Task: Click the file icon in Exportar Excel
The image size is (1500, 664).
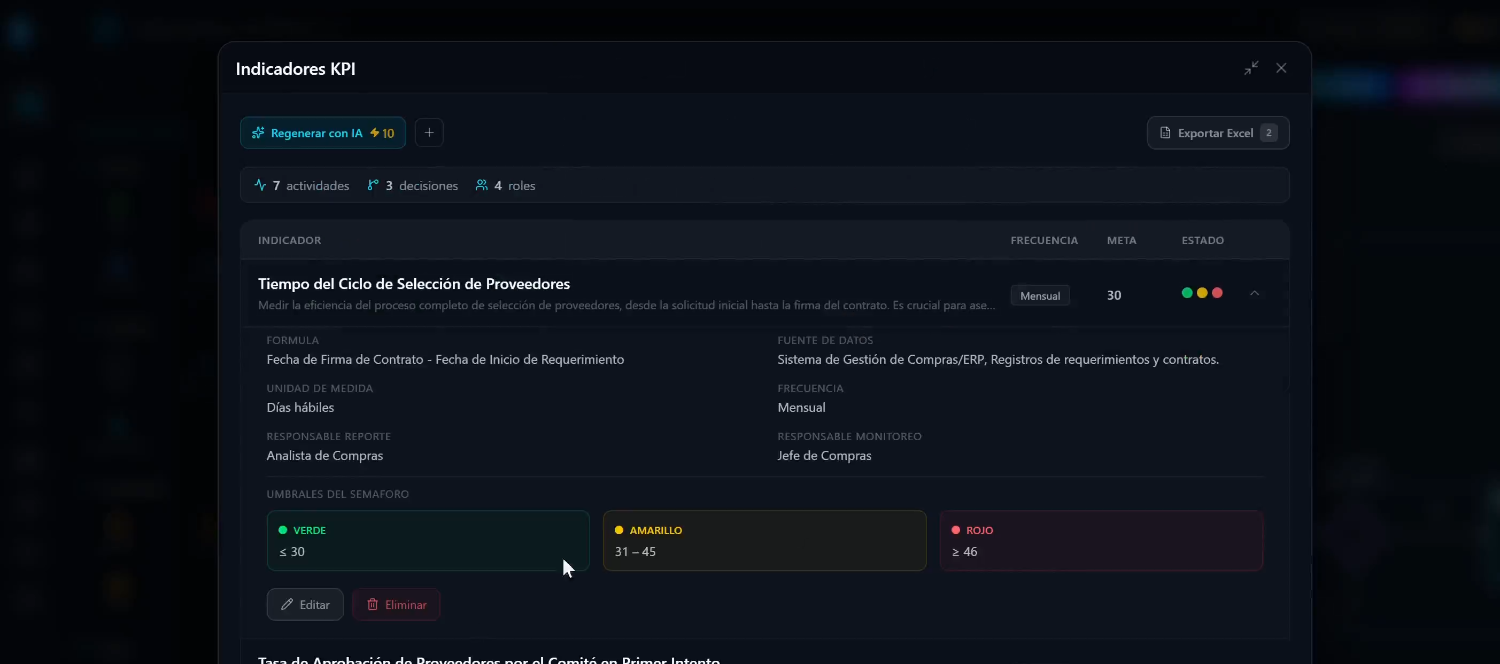Action: [x=1165, y=133]
